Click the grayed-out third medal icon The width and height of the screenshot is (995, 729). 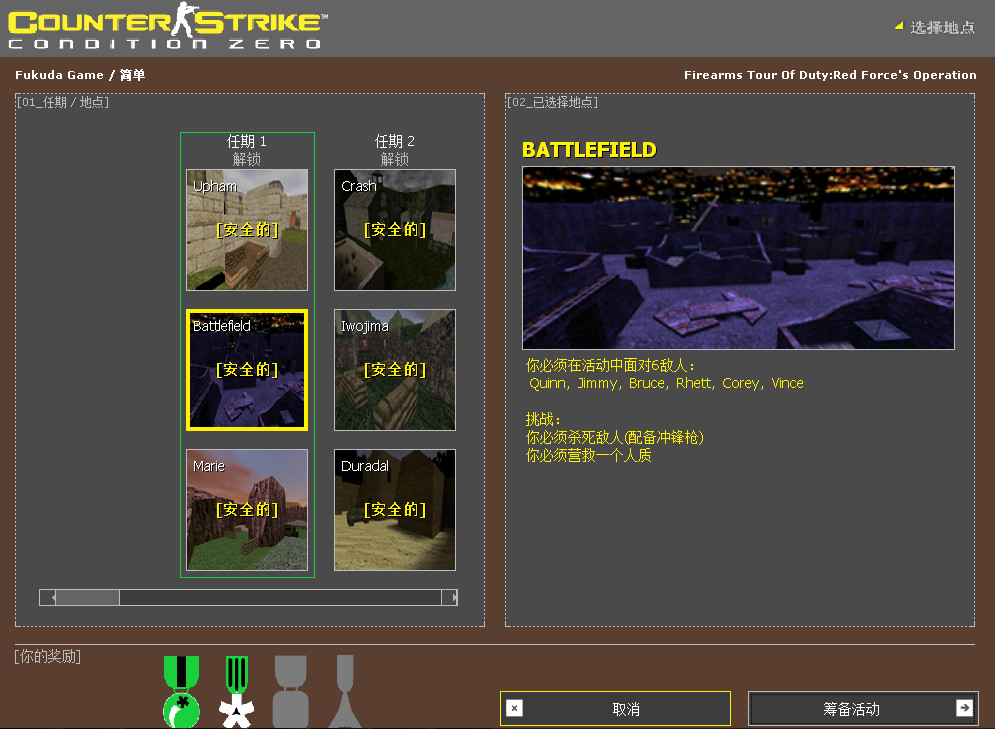(290, 690)
